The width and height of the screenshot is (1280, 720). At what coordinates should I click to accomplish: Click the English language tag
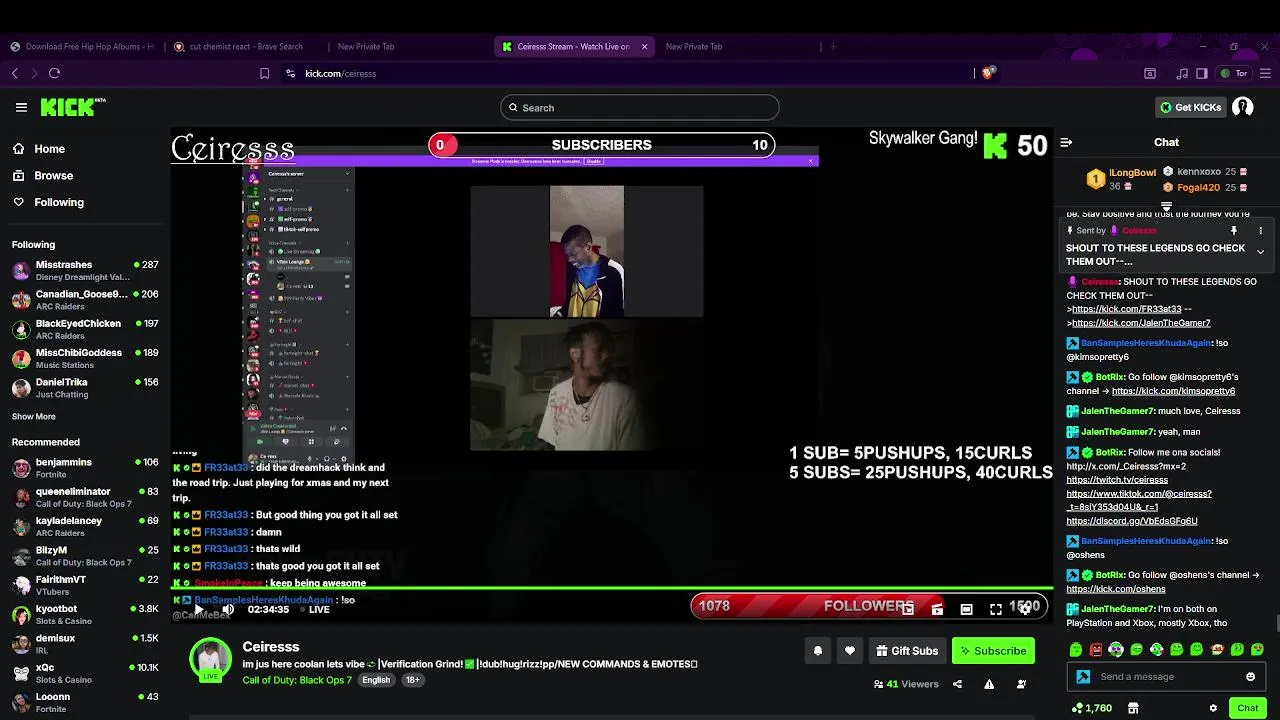pyautogui.click(x=376, y=680)
